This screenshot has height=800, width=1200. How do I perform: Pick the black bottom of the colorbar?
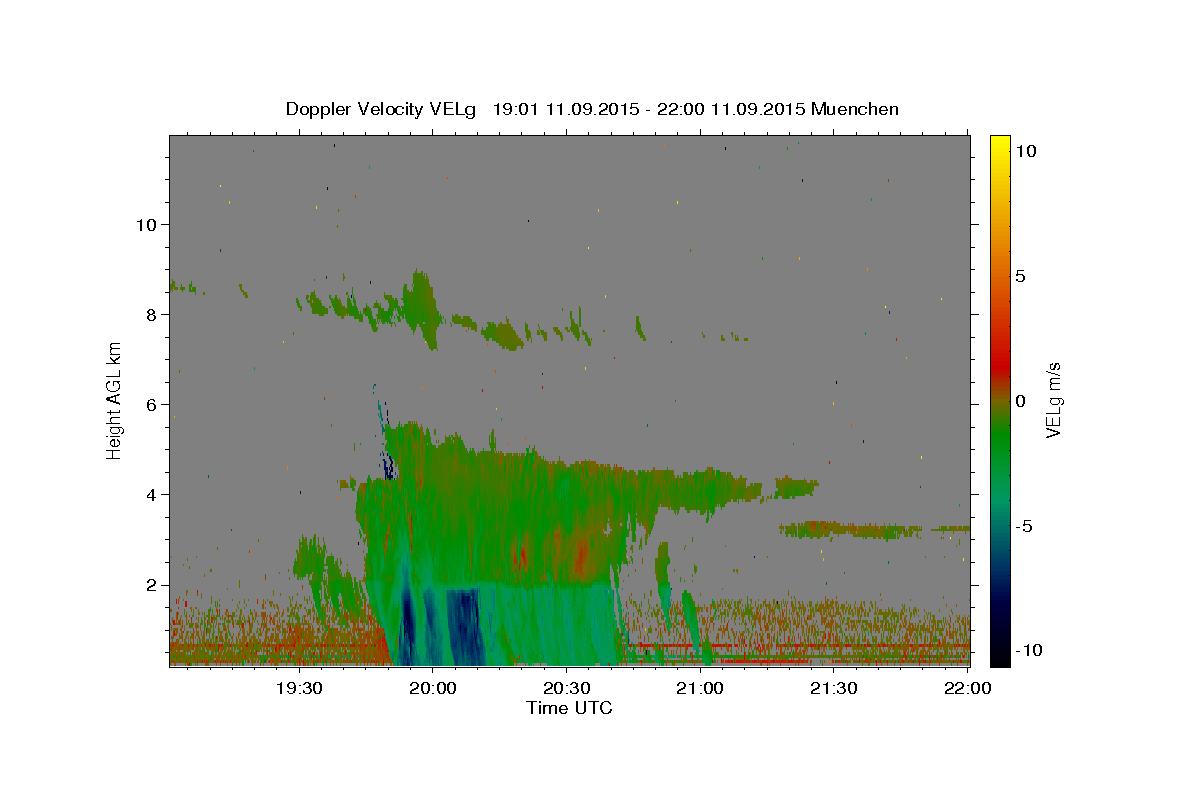(999, 657)
